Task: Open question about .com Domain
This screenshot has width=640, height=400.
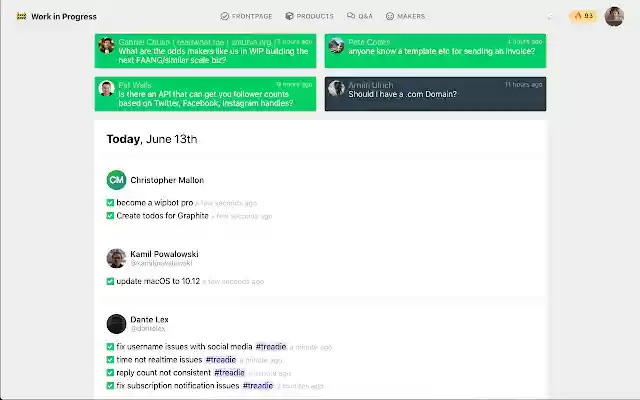Action: (435, 94)
